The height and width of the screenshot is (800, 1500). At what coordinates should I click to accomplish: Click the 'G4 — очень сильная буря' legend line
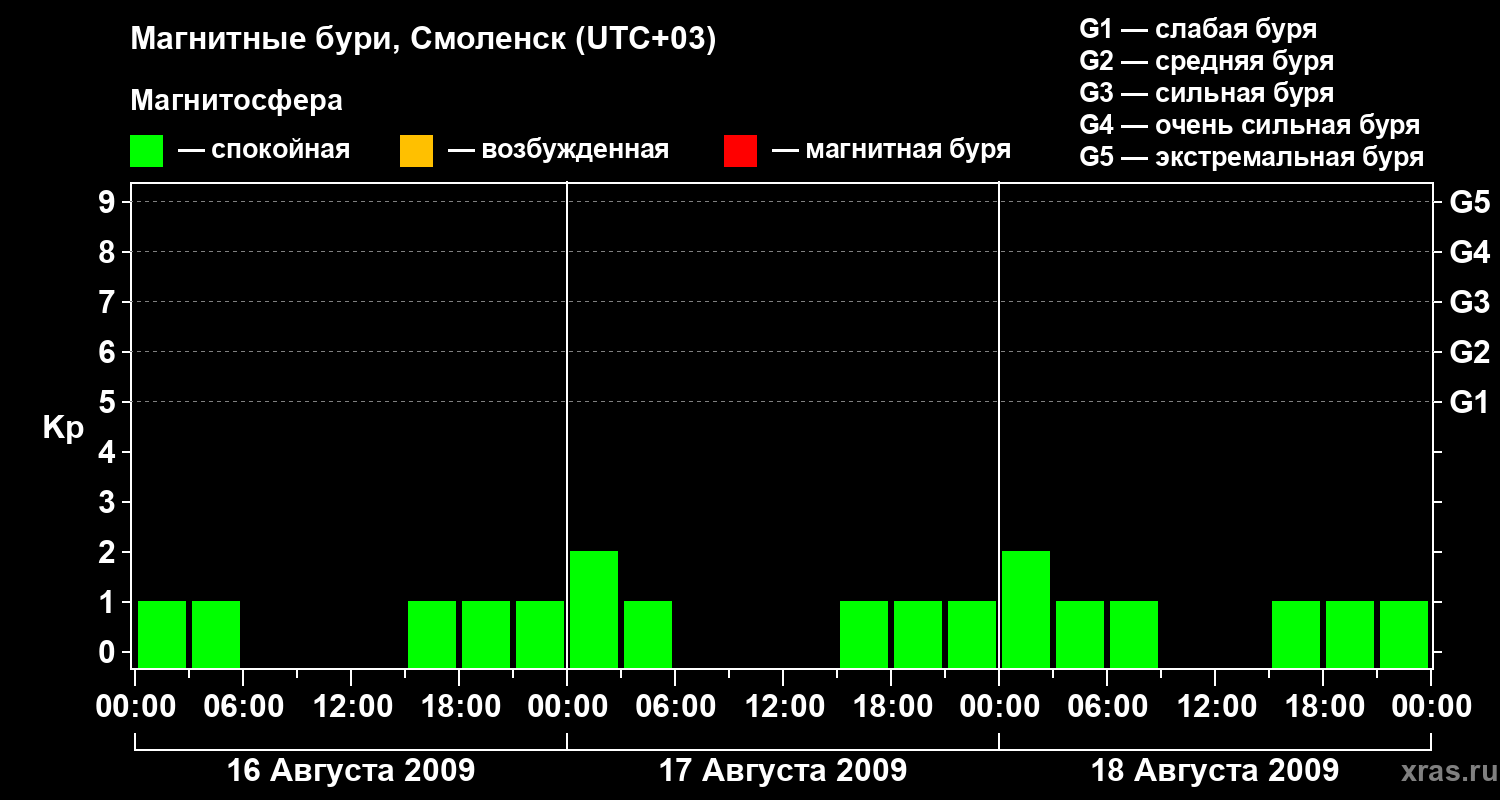pos(1250,125)
